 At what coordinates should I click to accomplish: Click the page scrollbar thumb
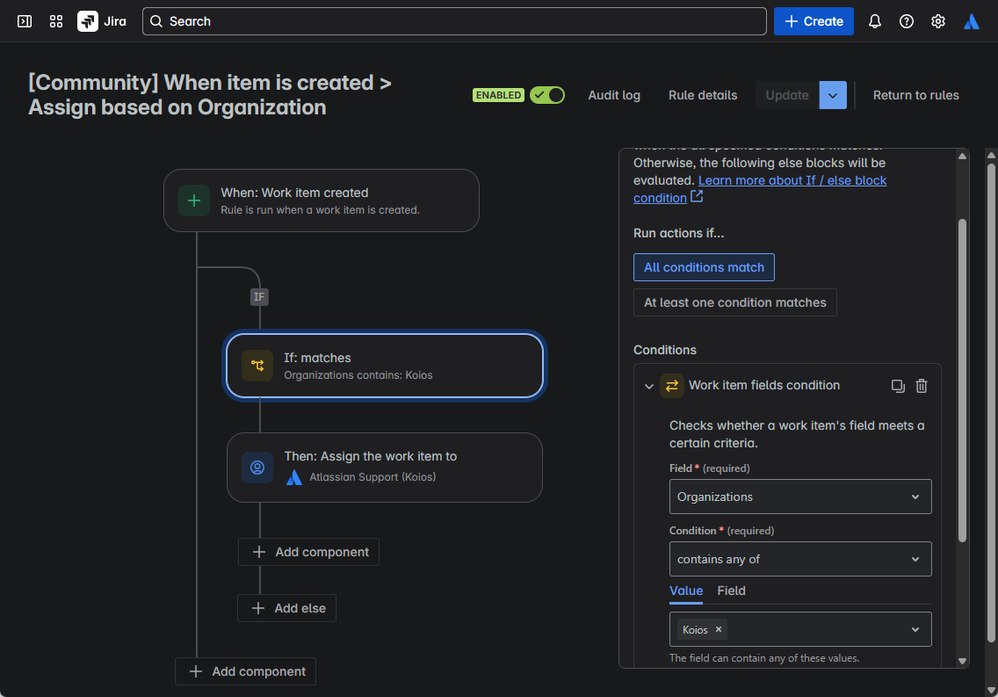click(x=991, y=402)
